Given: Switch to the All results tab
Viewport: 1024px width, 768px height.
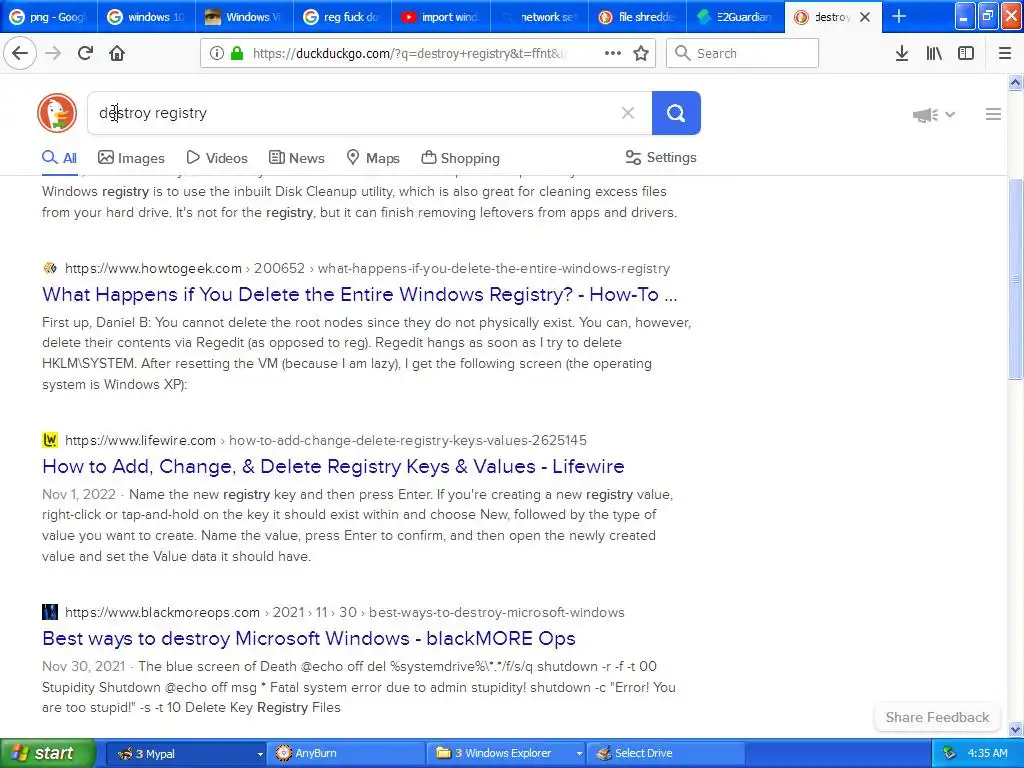Looking at the screenshot, I should (59, 157).
